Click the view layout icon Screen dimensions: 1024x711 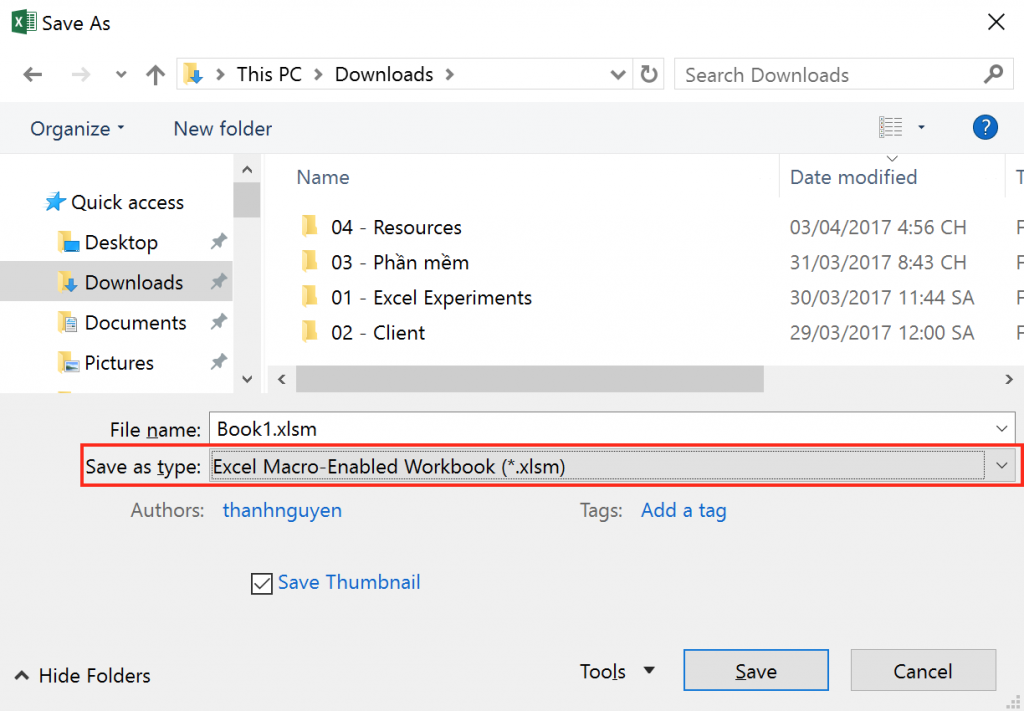click(891, 128)
